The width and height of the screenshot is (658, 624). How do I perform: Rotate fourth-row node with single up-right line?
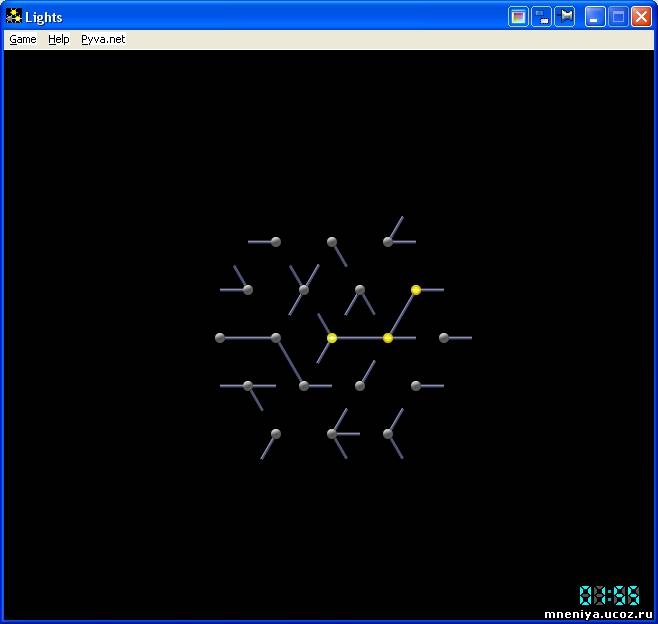360,386
